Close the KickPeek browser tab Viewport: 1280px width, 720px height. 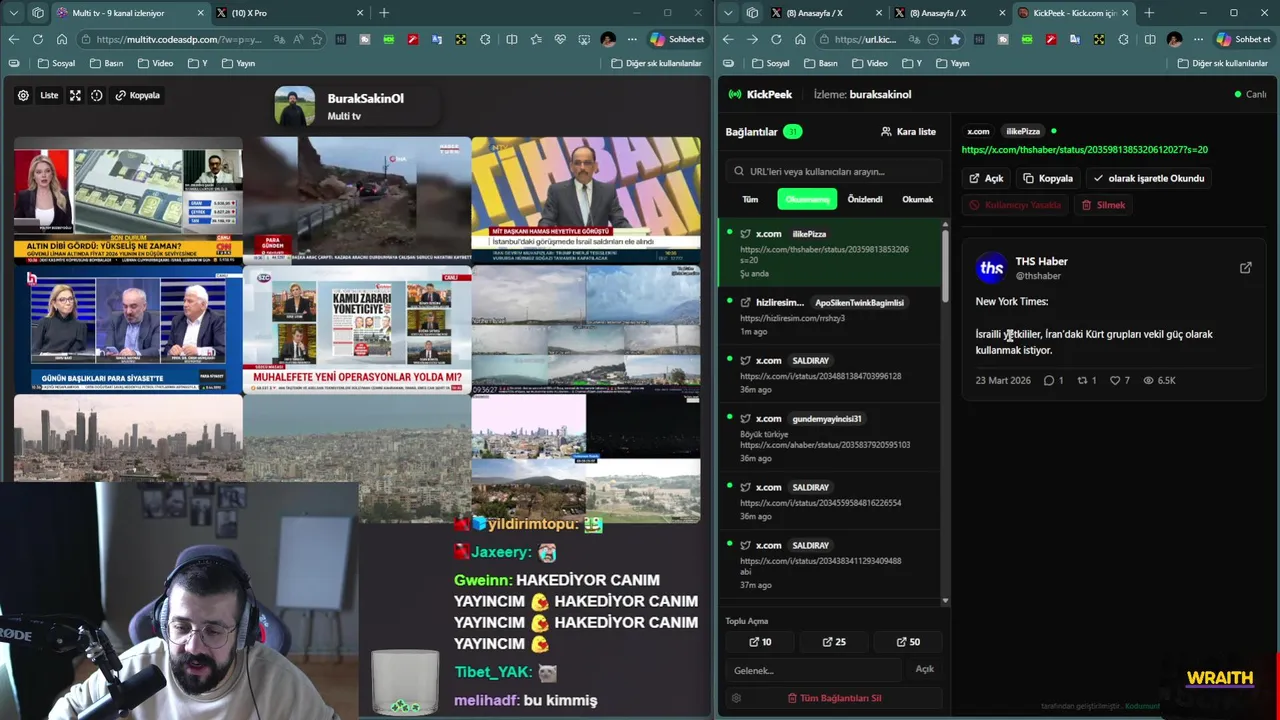tap(1125, 13)
